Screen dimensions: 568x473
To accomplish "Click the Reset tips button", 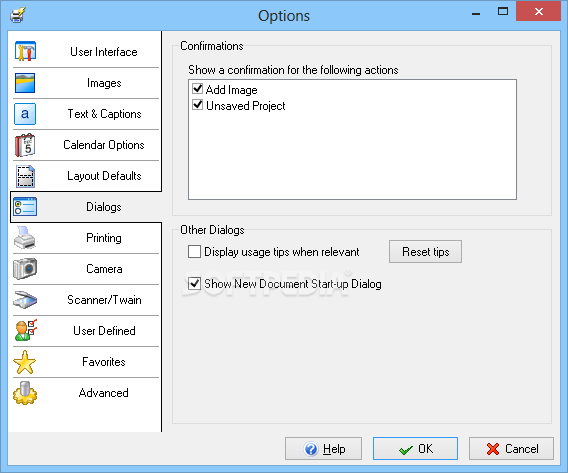I will point(425,252).
